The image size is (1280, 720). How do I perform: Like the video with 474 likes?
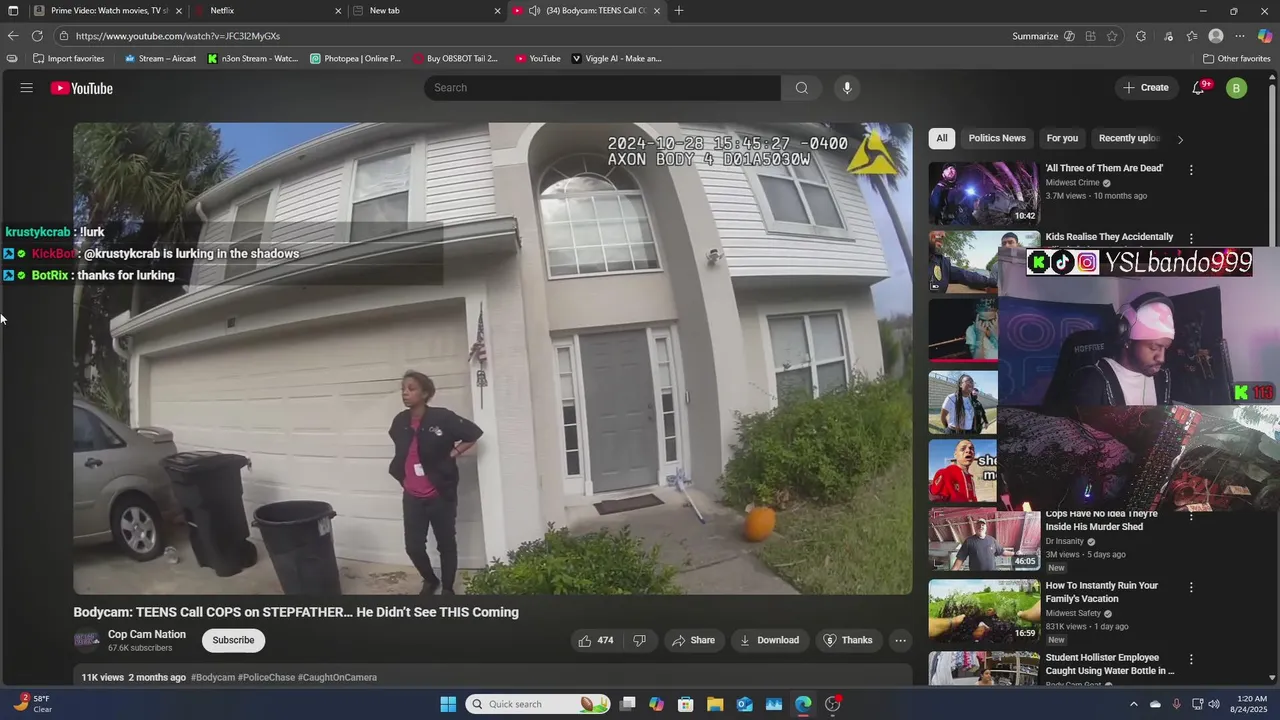point(595,640)
